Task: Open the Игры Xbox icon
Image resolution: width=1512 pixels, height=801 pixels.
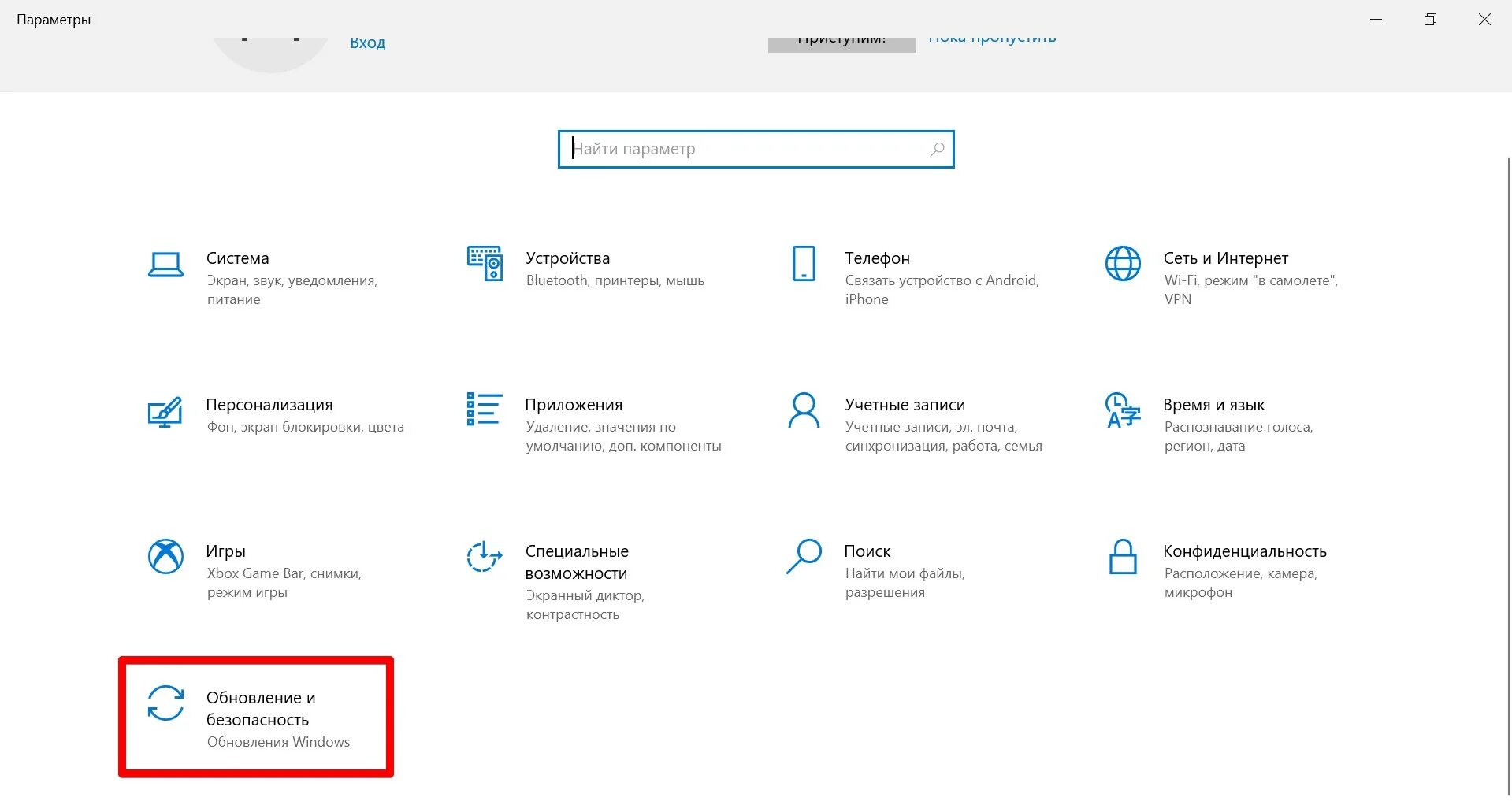Action: [x=165, y=556]
